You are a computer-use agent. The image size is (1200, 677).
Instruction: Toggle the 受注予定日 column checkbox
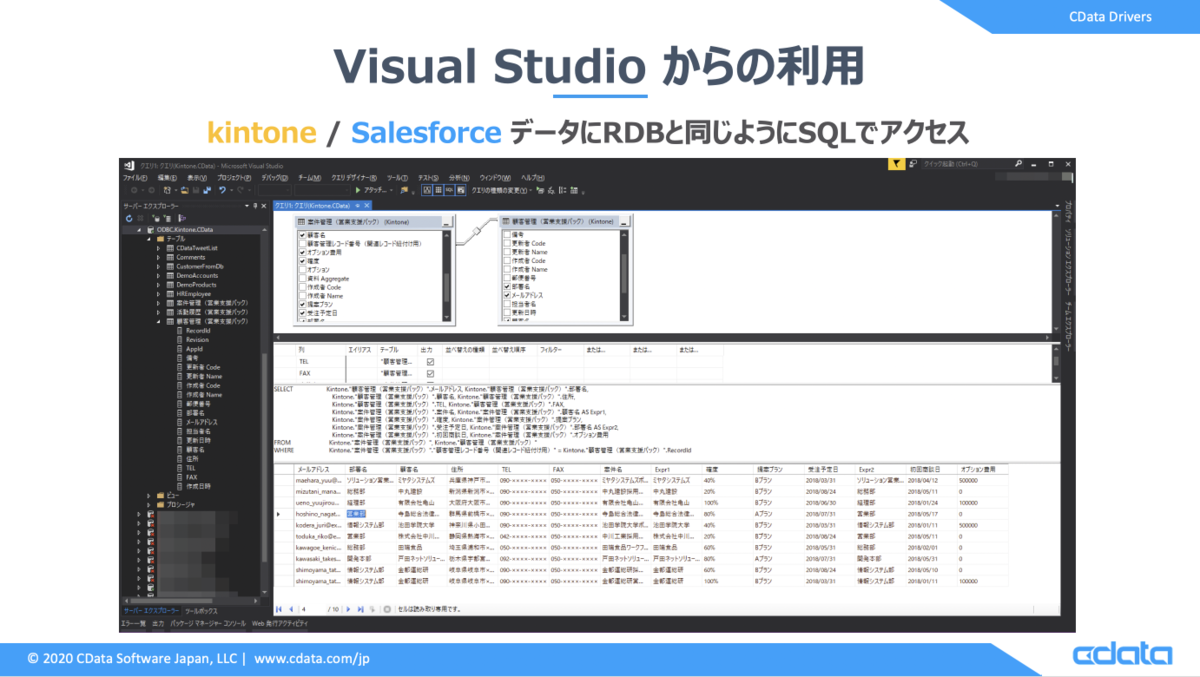(x=302, y=313)
